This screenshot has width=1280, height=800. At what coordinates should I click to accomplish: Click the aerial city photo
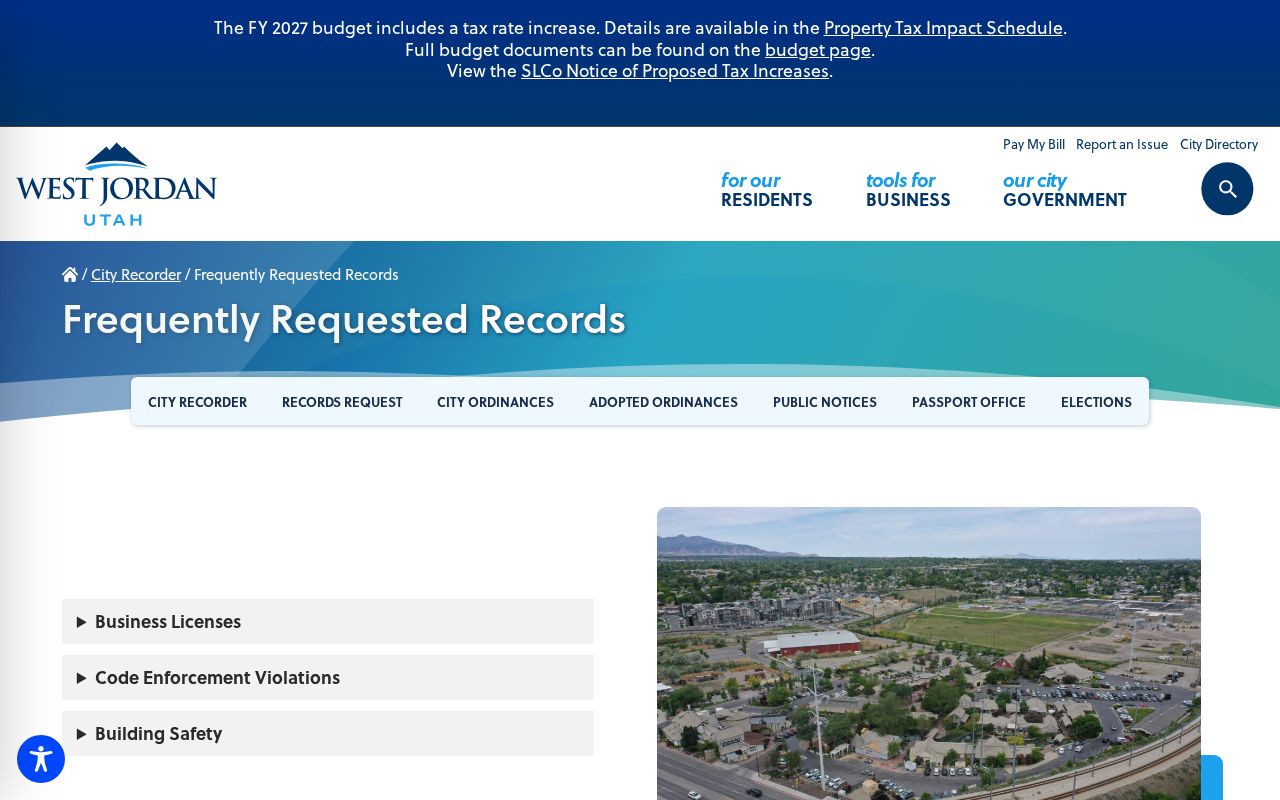[929, 653]
